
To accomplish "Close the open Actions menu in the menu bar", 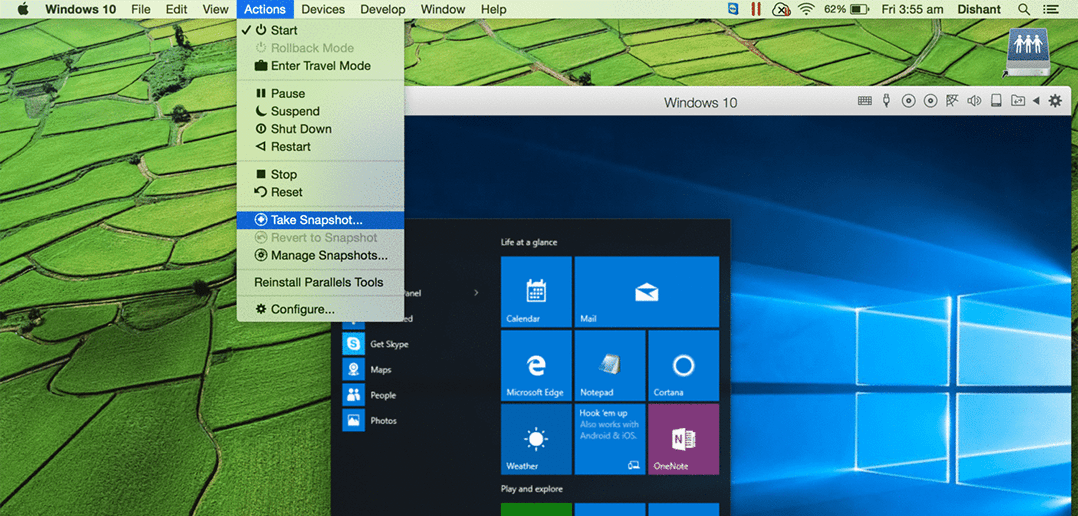I will (265, 9).
